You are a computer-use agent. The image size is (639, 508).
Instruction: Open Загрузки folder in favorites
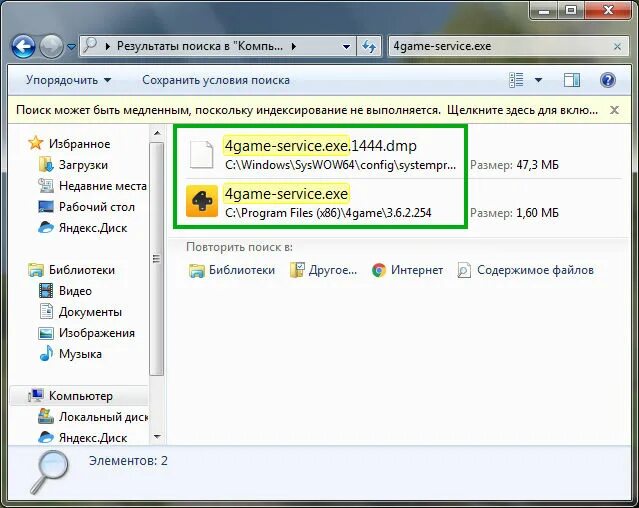click(x=83, y=165)
